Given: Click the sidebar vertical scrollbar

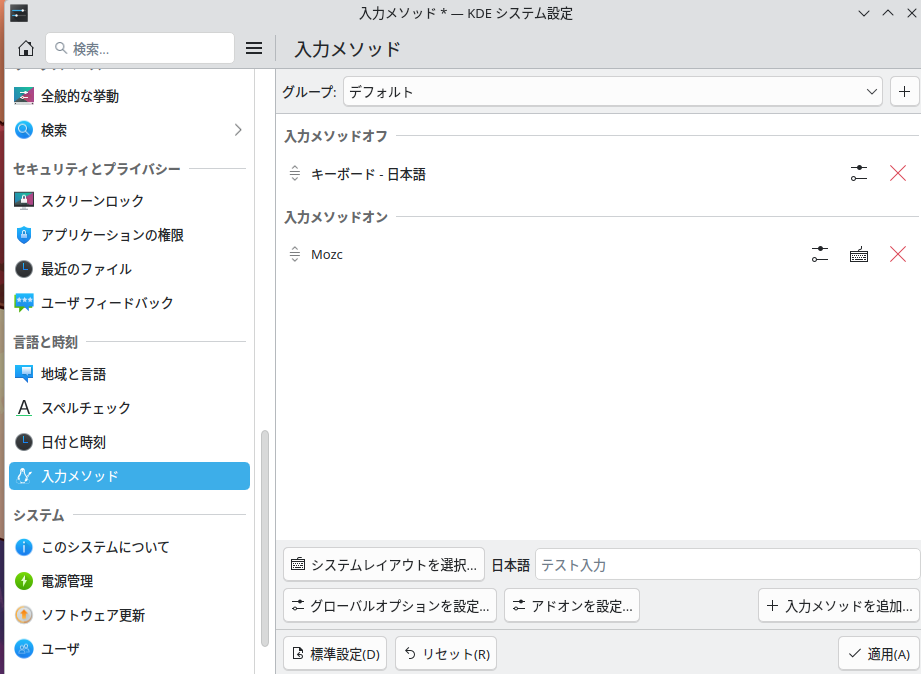Looking at the screenshot, I should pos(265,538).
